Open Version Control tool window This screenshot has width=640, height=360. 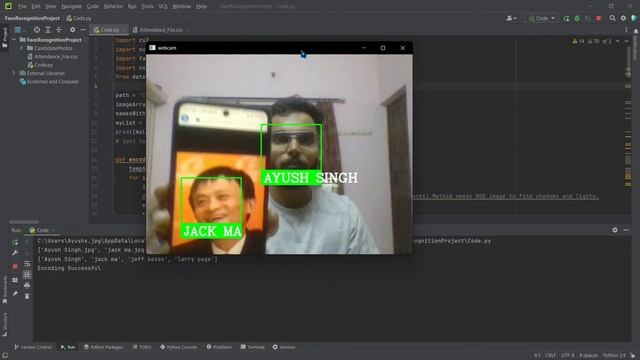[x=33, y=347]
